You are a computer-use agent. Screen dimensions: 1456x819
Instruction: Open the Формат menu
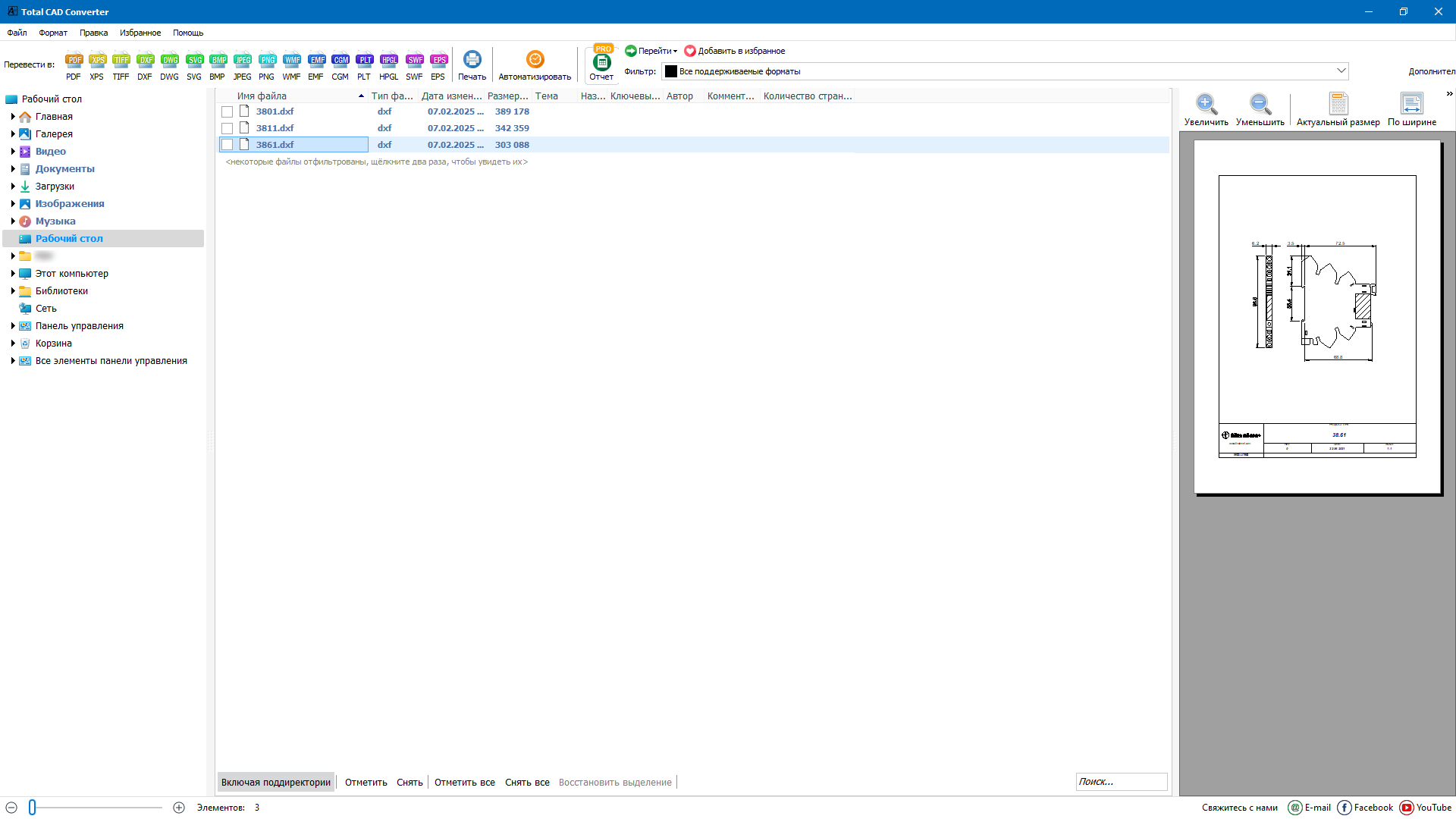[53, 33]
